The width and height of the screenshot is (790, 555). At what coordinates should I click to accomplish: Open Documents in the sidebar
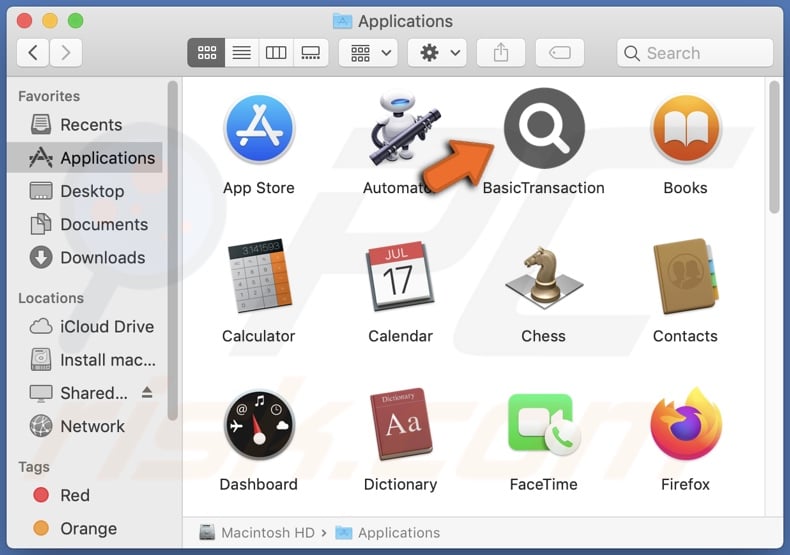tap(85, 224)
